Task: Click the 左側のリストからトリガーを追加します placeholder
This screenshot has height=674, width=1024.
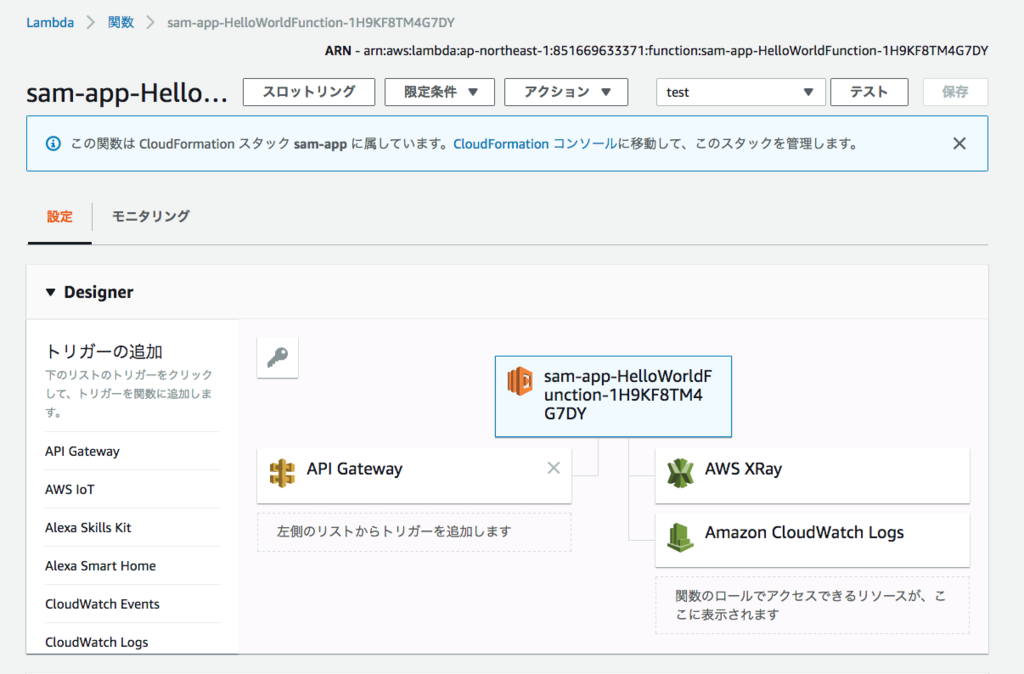Action: tap(414, 532)
